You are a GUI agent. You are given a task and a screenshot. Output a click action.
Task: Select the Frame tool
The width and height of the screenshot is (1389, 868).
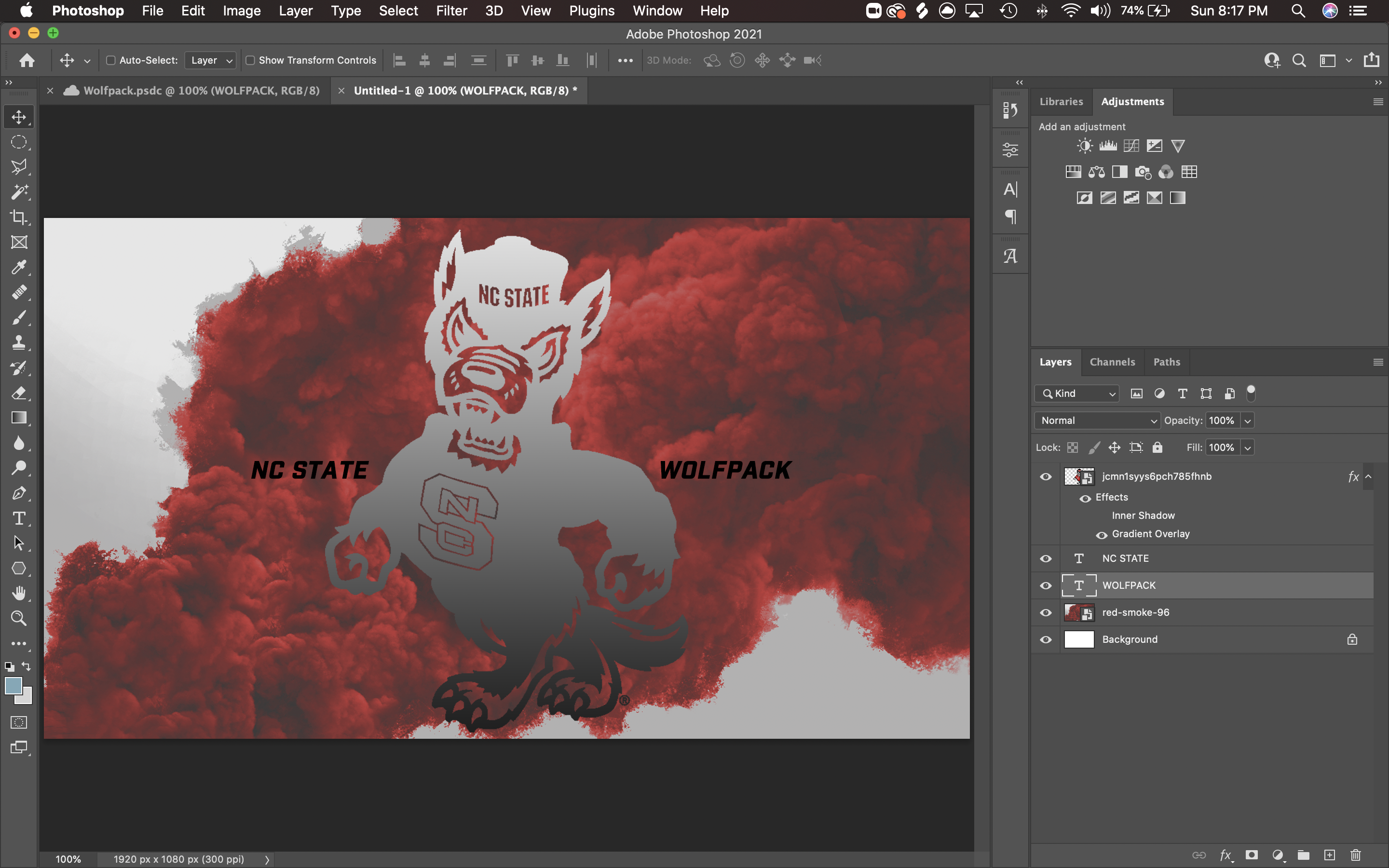click(x=19, y=242)
